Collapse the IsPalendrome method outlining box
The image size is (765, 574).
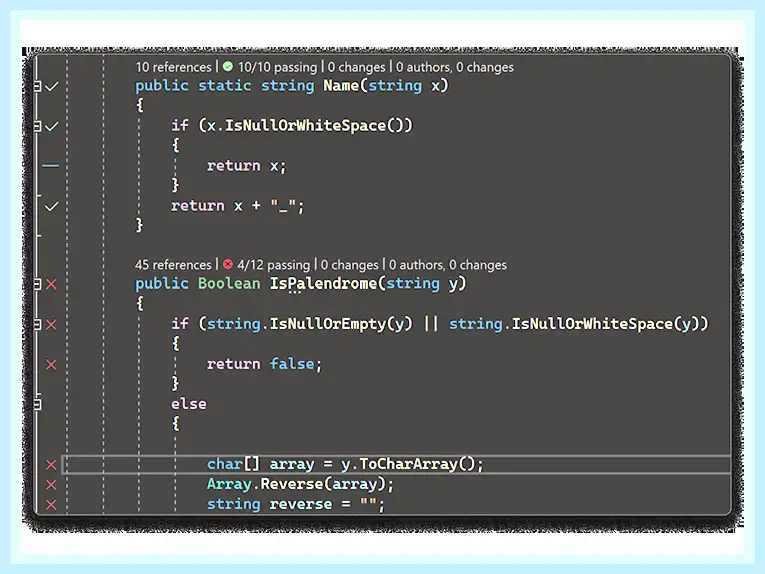tap(37, 284)
